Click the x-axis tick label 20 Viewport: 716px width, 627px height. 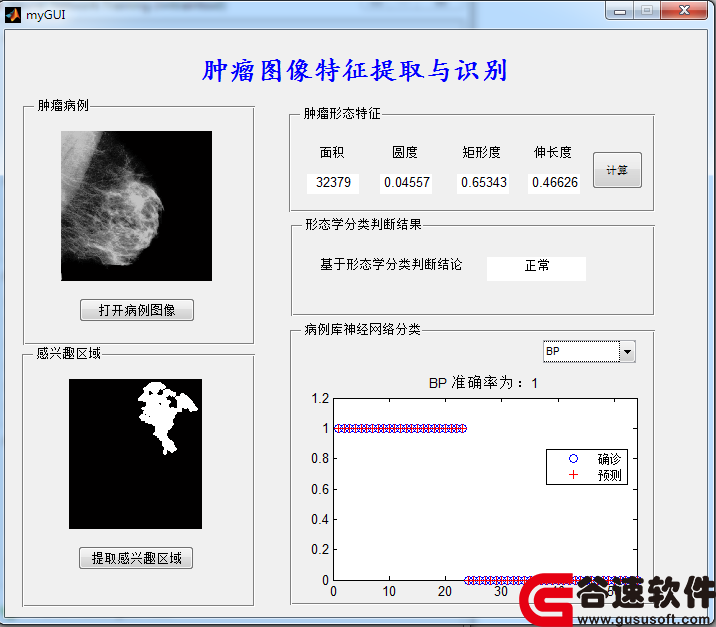[445, 591]
